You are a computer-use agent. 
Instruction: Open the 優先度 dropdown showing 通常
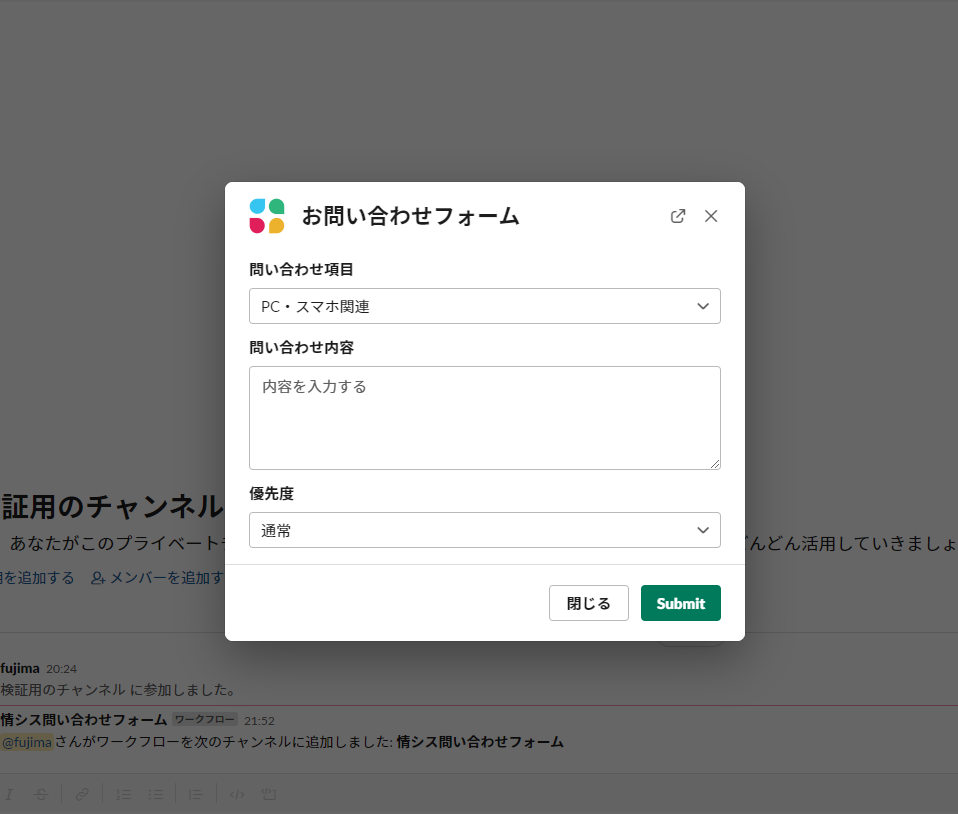tap(484, 530)
